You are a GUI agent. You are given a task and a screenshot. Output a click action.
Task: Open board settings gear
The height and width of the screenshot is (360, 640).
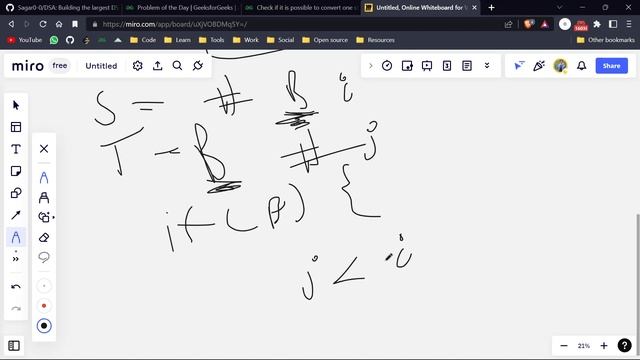point(138,66)
